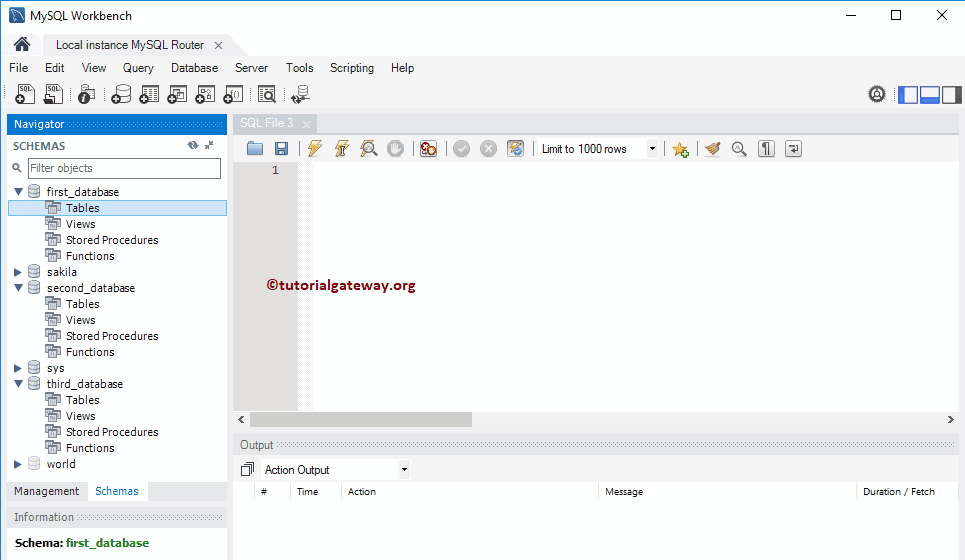Image resolution: width=965 pixels, height=560 pixels.
Task: Execute the SQL script lightning icon
Action: pyautogui.click(x=314, y=148)
